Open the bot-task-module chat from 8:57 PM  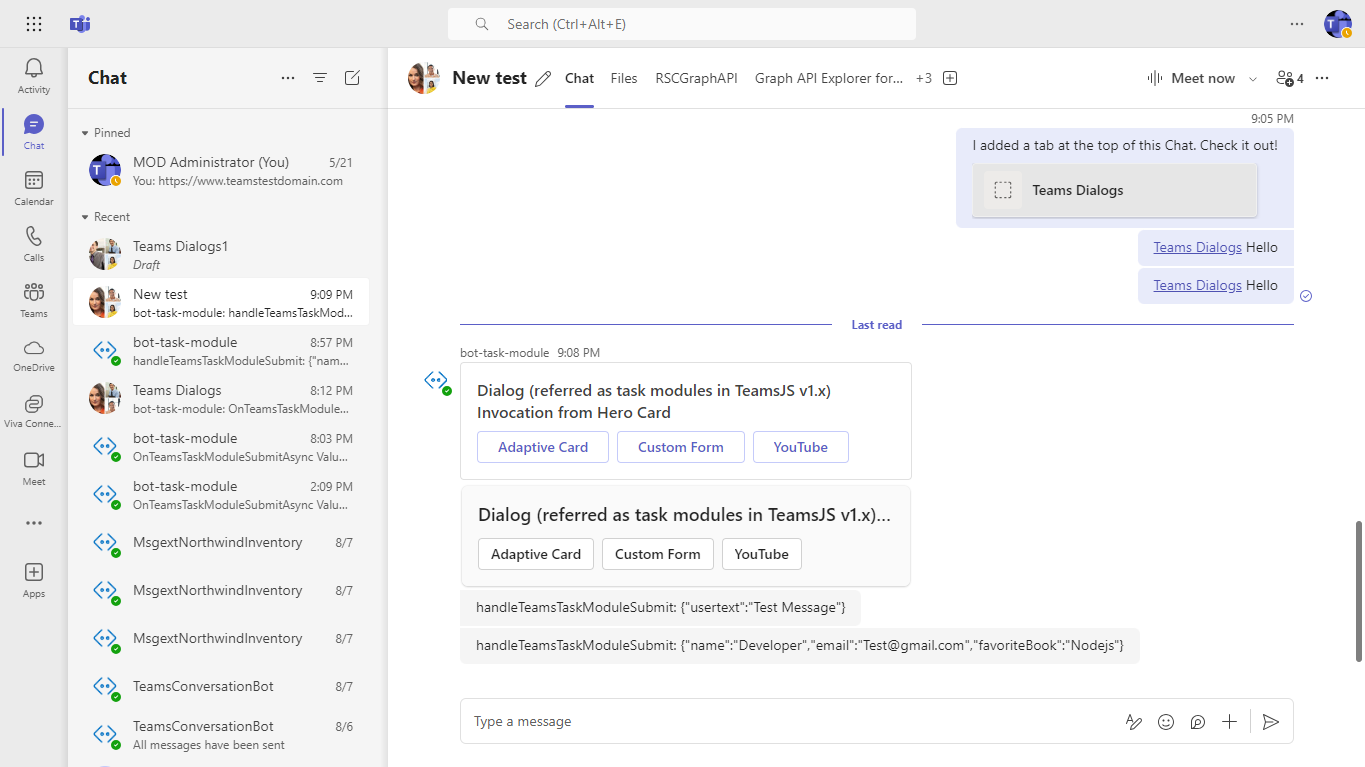[x=221, y=351]
